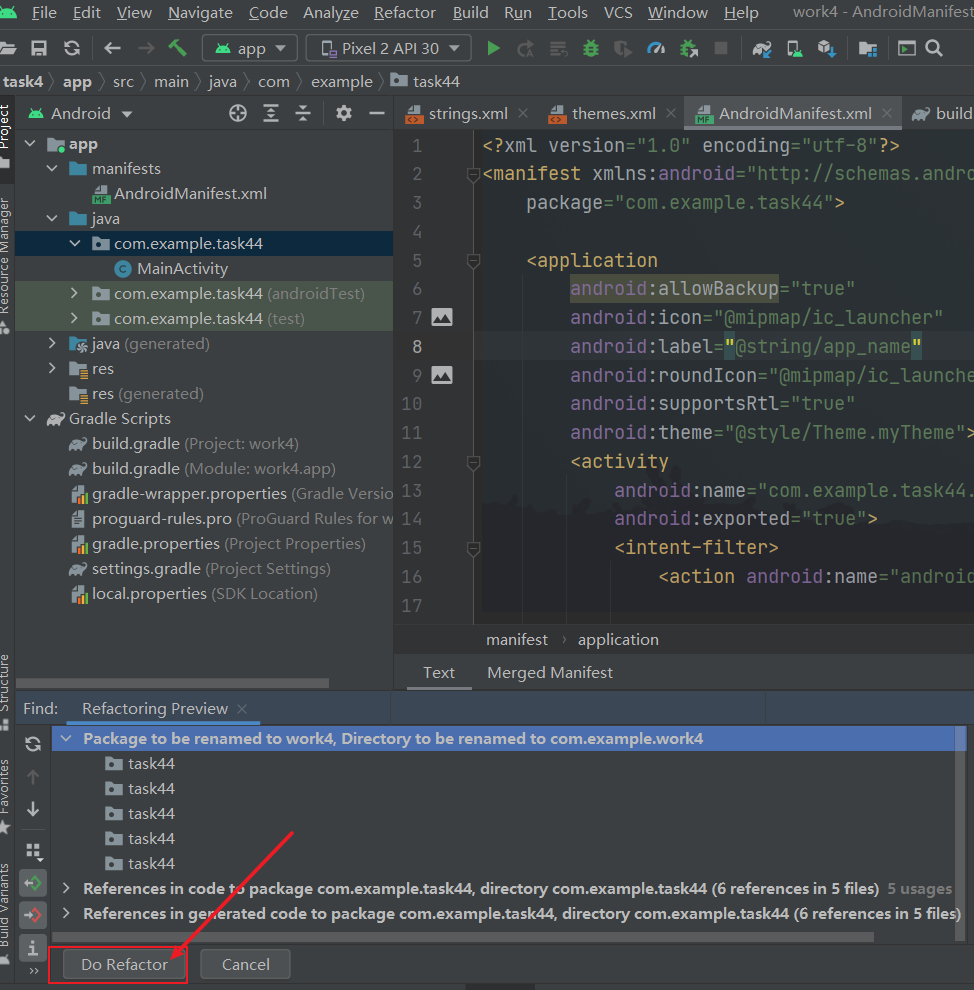Open Project panel gear settings
The height and width of the screenshot is (990, 974).
344,113
